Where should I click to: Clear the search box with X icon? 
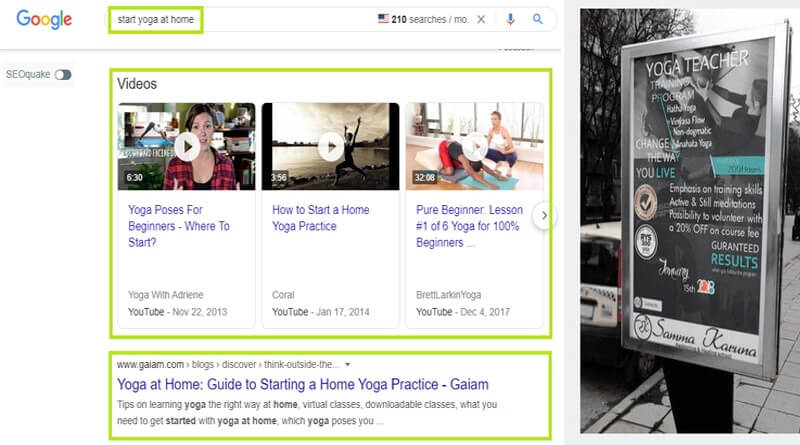pyautogui.click(x=481, y=19)
